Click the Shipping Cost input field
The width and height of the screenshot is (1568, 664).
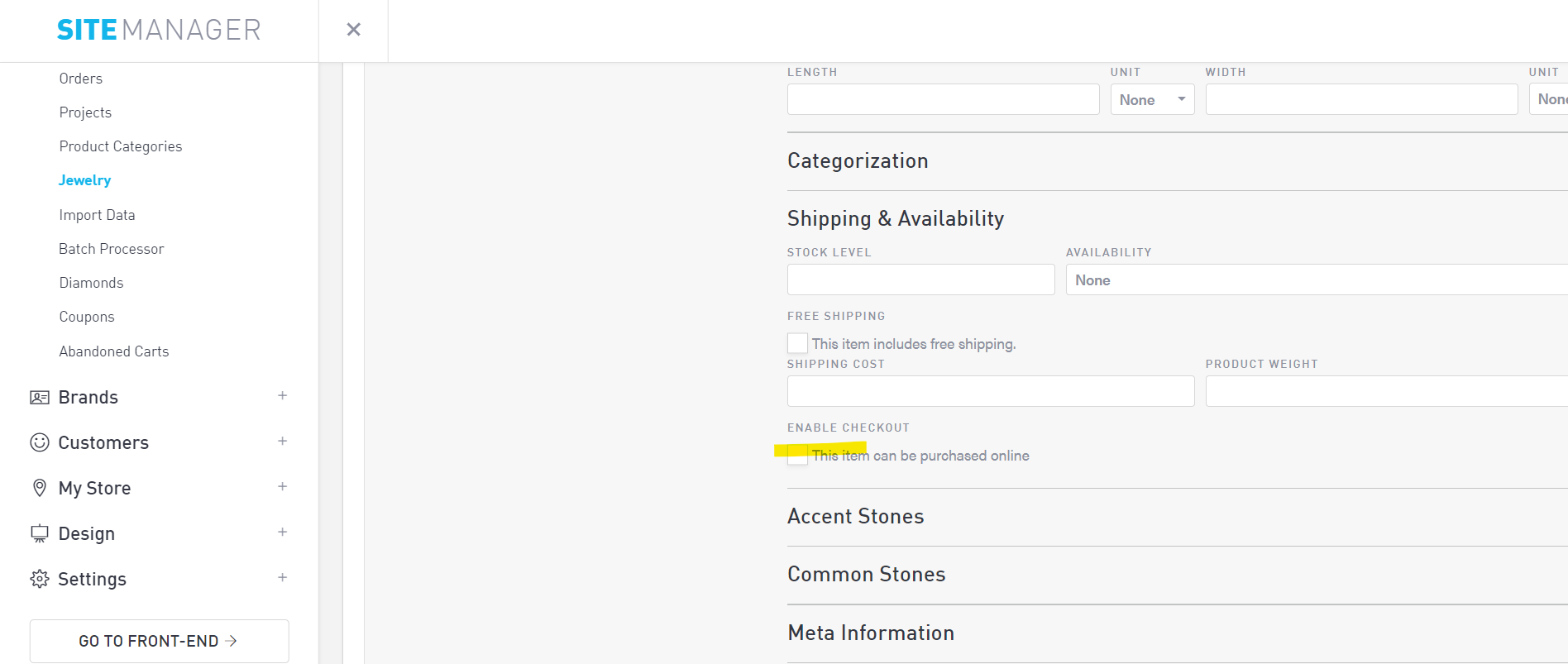point(990,391)
